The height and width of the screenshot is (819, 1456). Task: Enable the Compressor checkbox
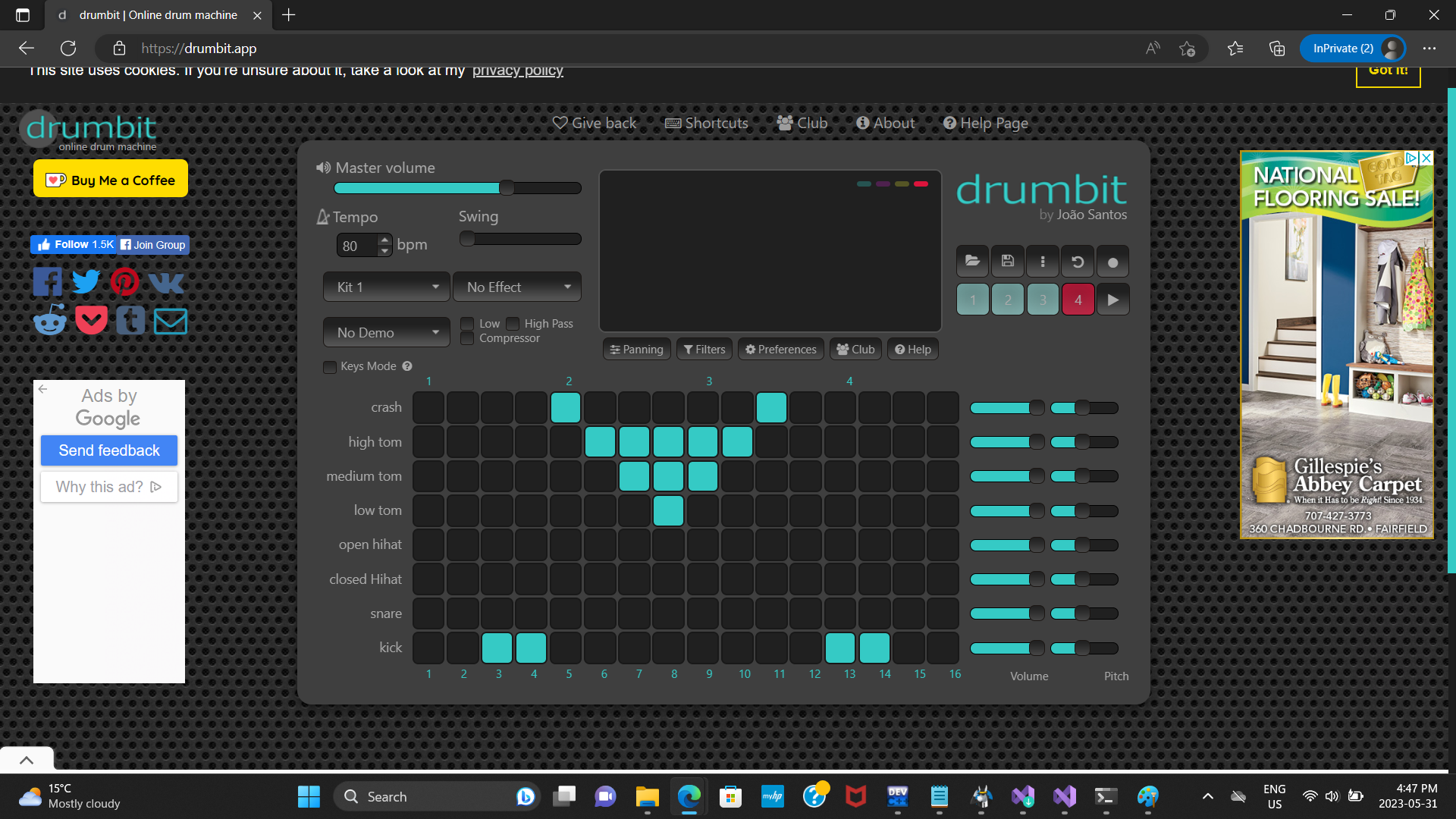[x=468, y=338]
